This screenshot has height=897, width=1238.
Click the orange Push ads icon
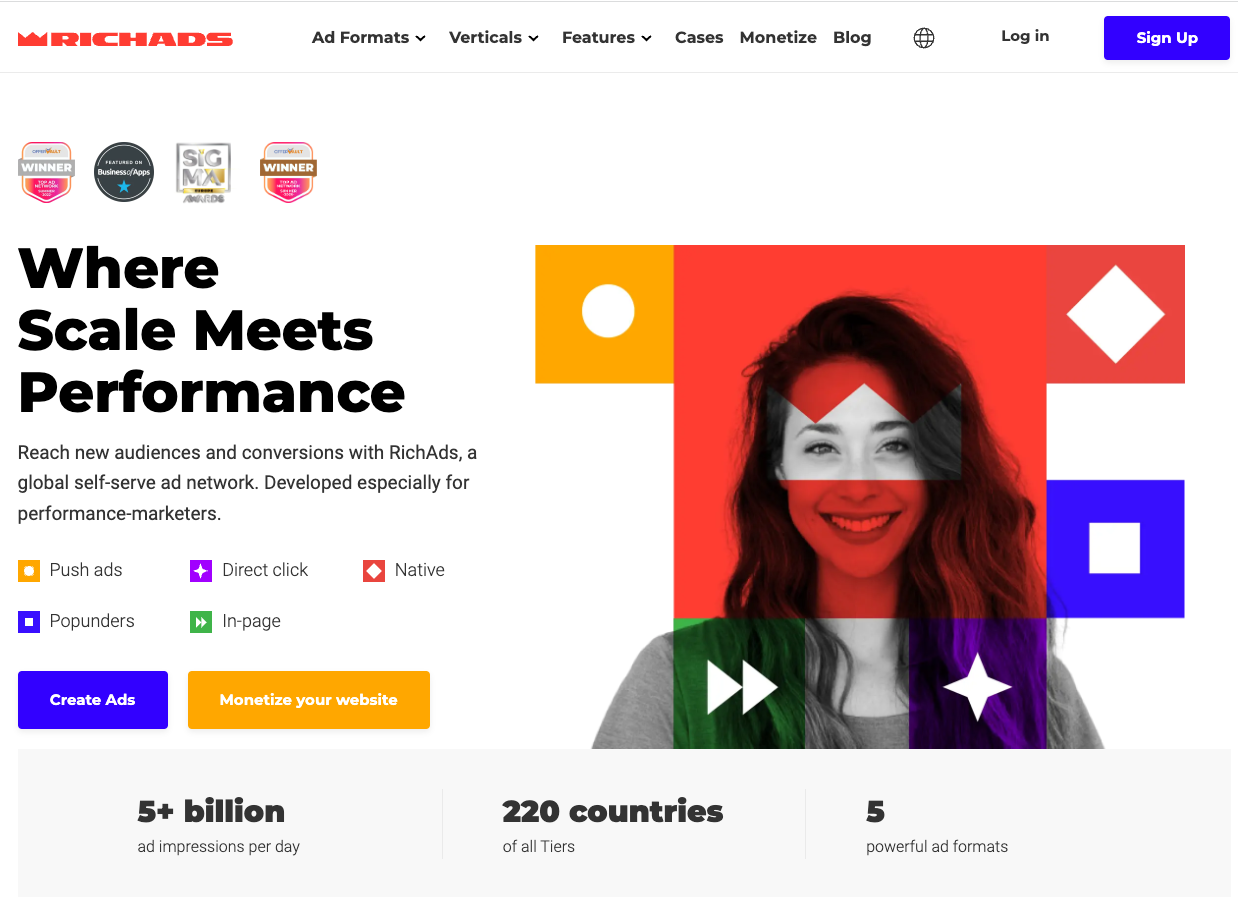(29, 571)
